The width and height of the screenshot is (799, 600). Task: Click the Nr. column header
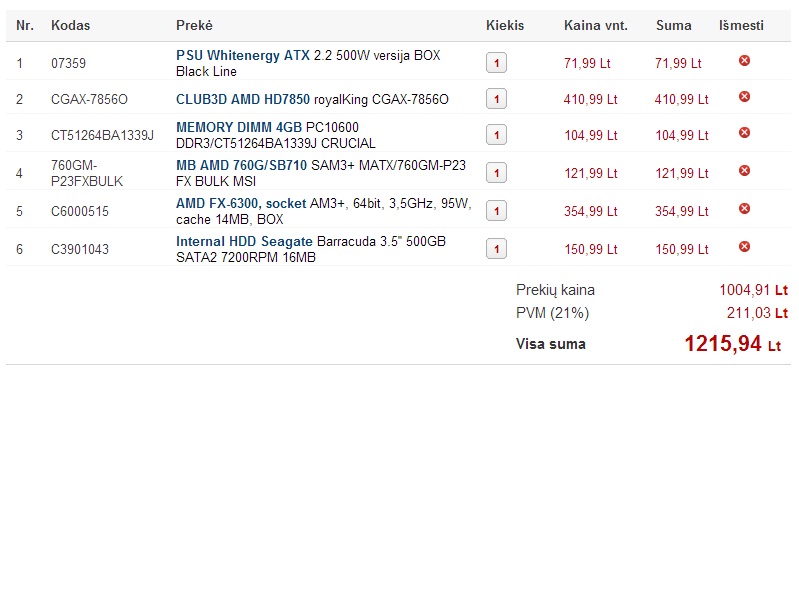25,25
